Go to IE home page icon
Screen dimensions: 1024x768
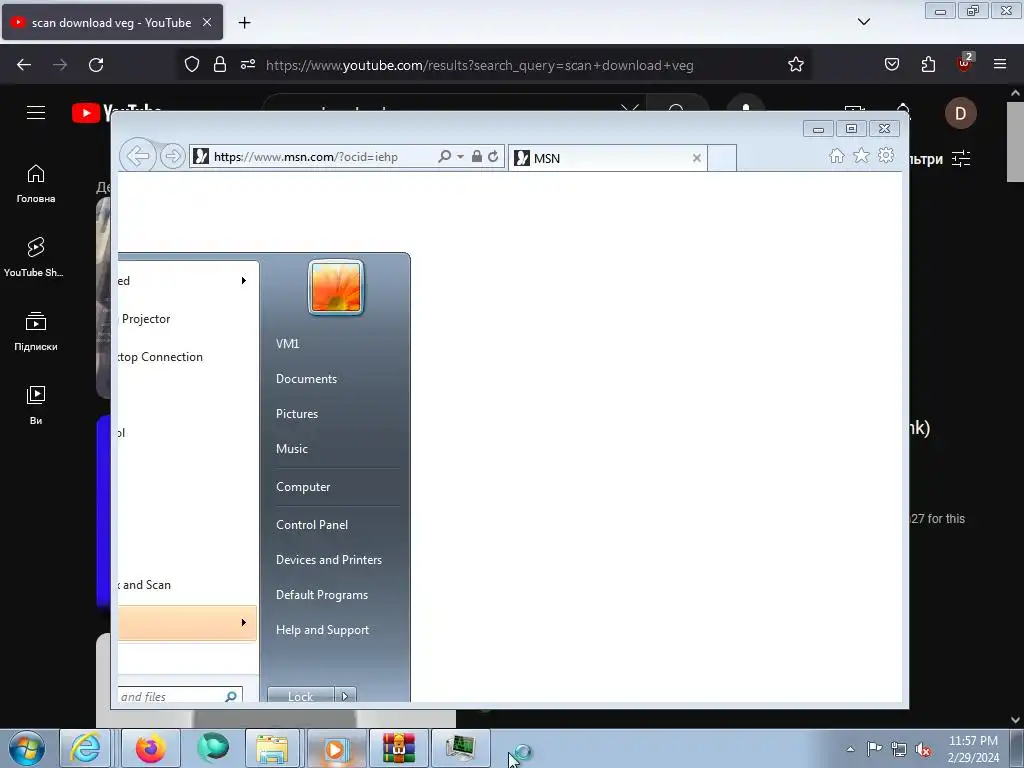(837, 156)
